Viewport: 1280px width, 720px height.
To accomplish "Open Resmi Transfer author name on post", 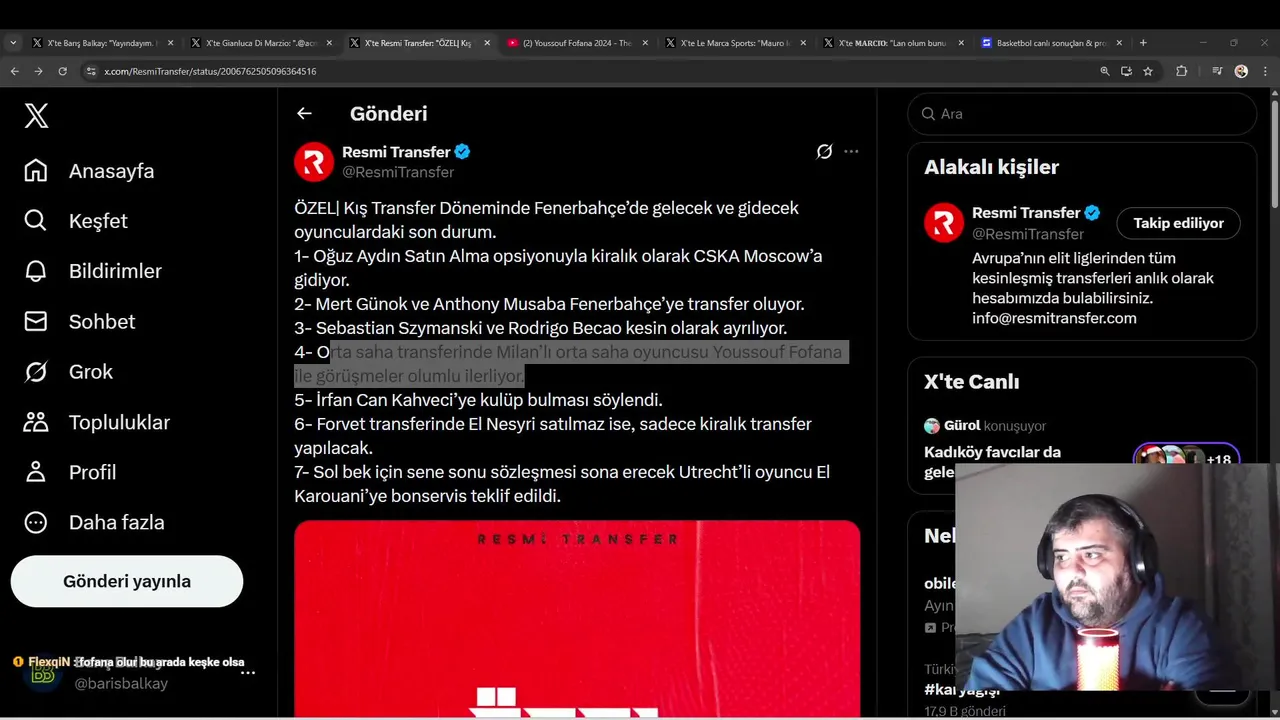I will [x=396, y=152].
